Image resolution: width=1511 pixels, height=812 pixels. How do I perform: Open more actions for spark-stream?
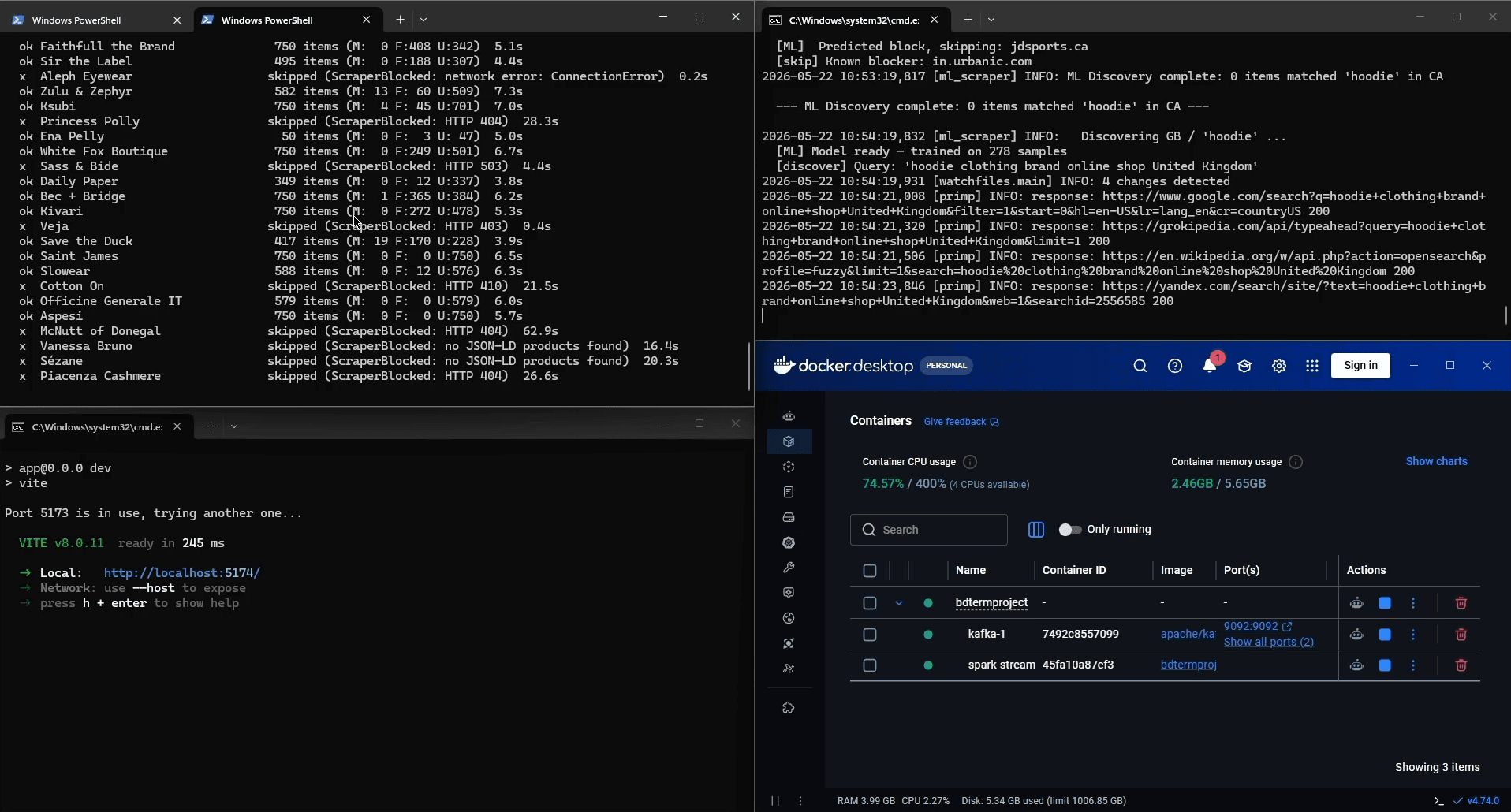(1413, 665)
